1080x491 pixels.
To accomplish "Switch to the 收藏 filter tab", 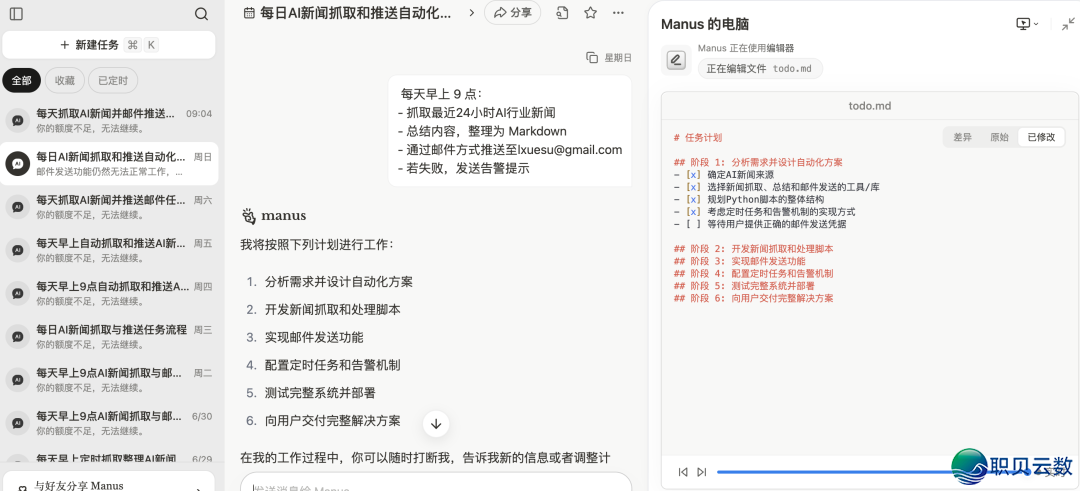I will click(x=65, y=81).
